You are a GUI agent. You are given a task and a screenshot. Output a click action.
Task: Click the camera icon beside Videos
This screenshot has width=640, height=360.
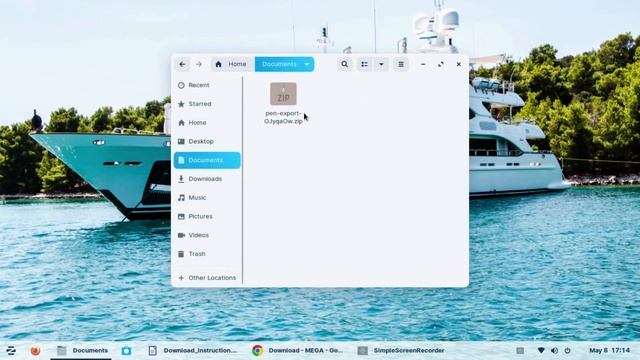[181, 235]
